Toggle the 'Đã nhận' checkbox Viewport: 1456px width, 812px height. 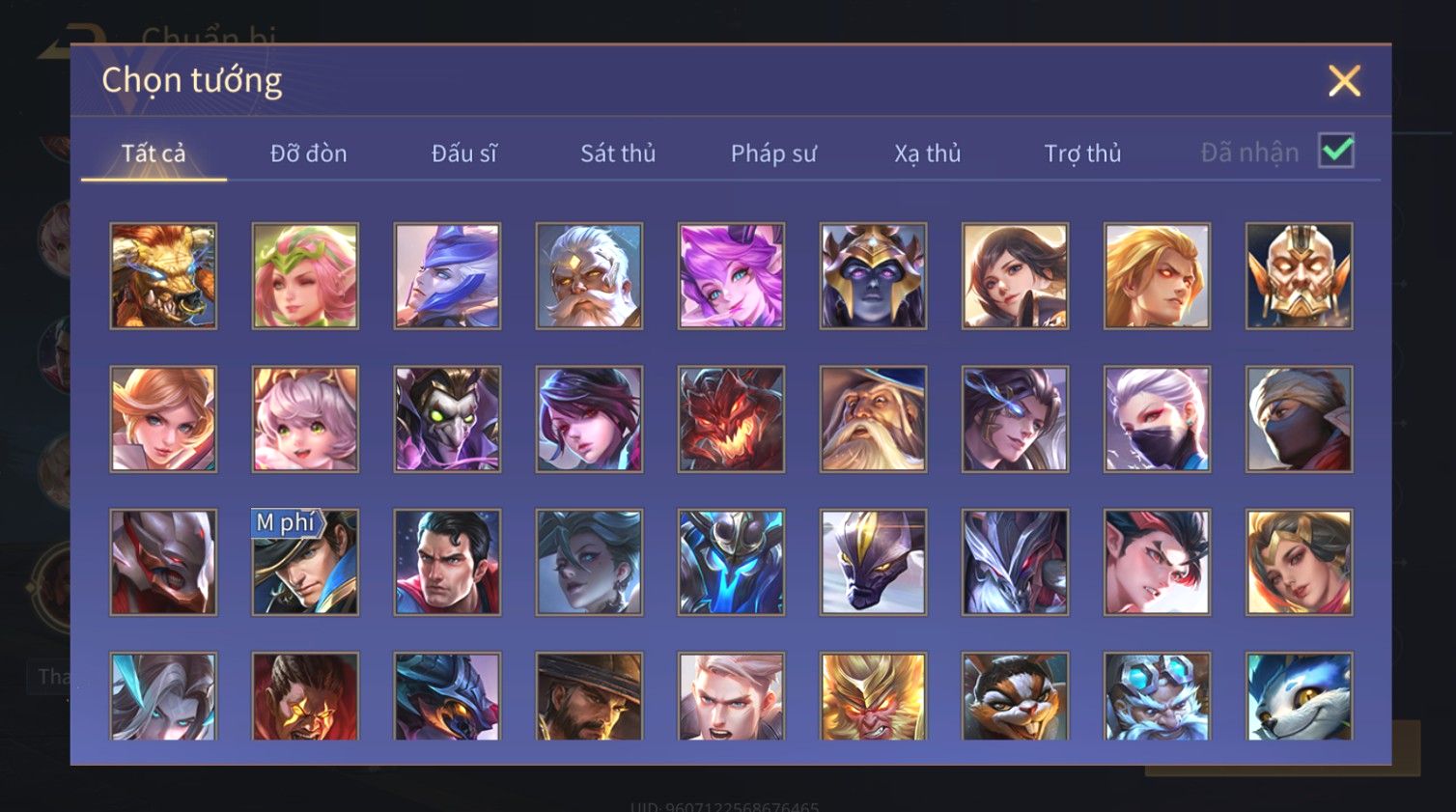pyautogui.click(x=1336, y=151)
